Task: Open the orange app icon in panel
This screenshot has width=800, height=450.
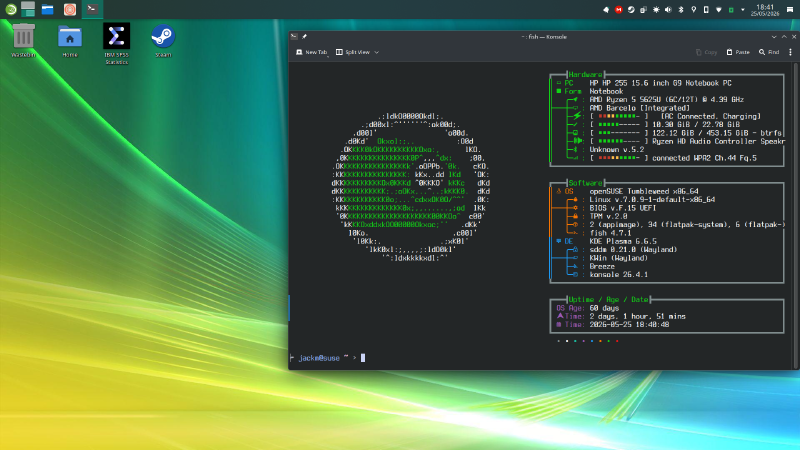Action: coord(70,9)
